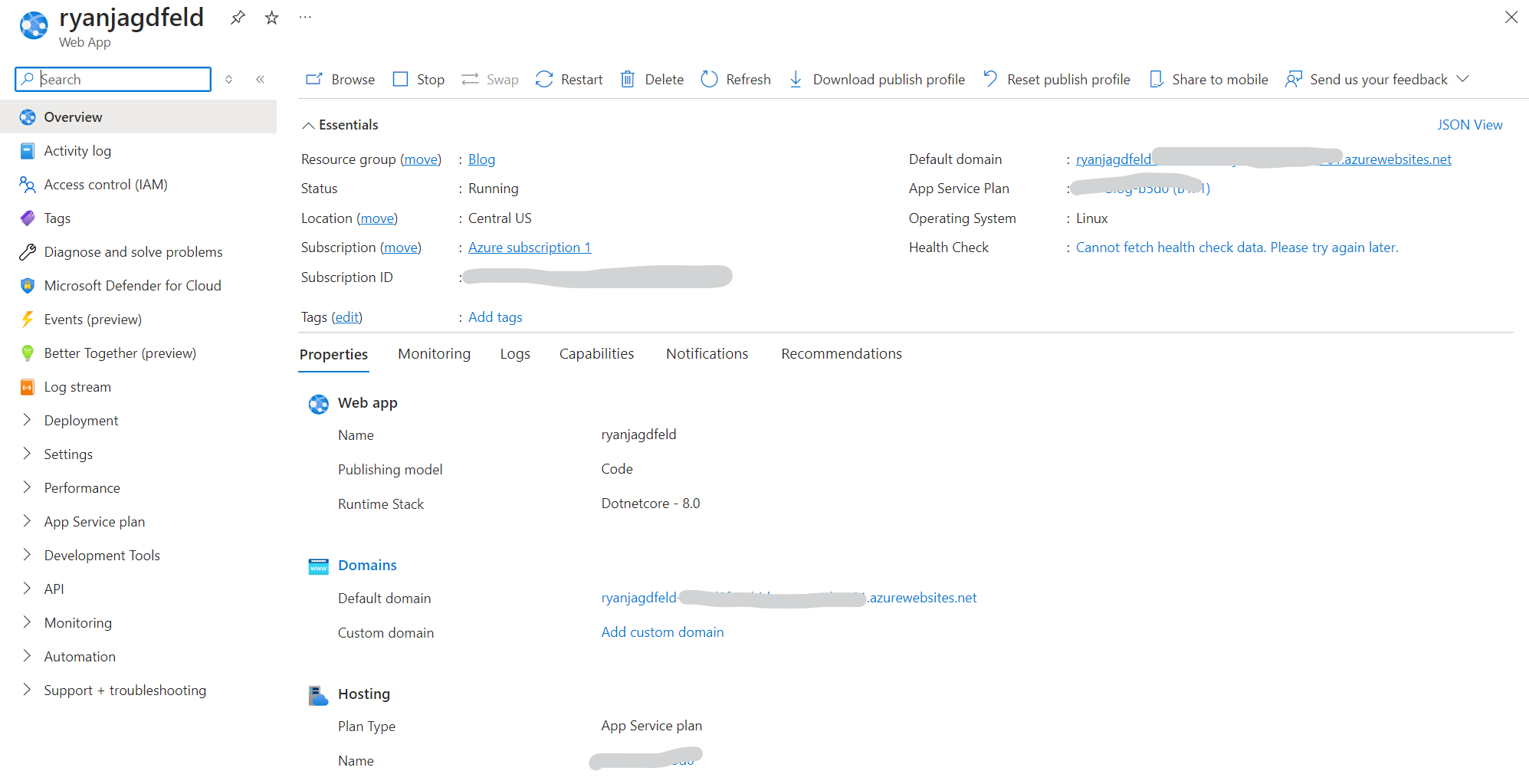Open the more options ellipsis next to the title
This screenshot has width=1529, height=784.
click(x=305, y=17)
